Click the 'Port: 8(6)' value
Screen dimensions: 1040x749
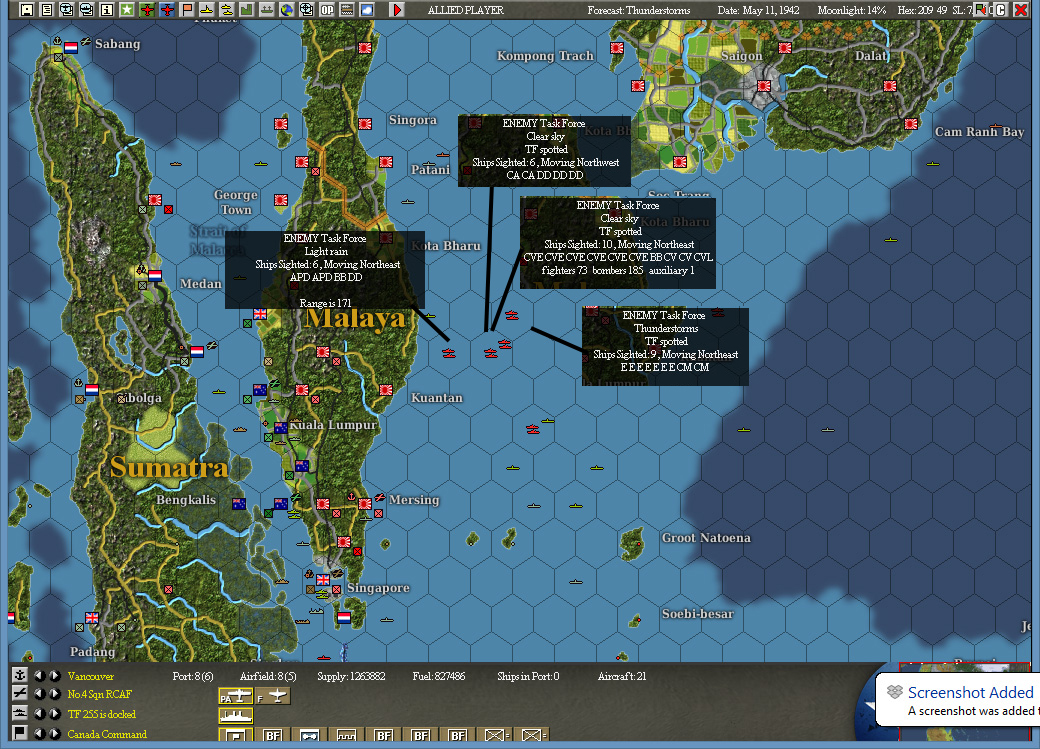(x=193, y=676)
